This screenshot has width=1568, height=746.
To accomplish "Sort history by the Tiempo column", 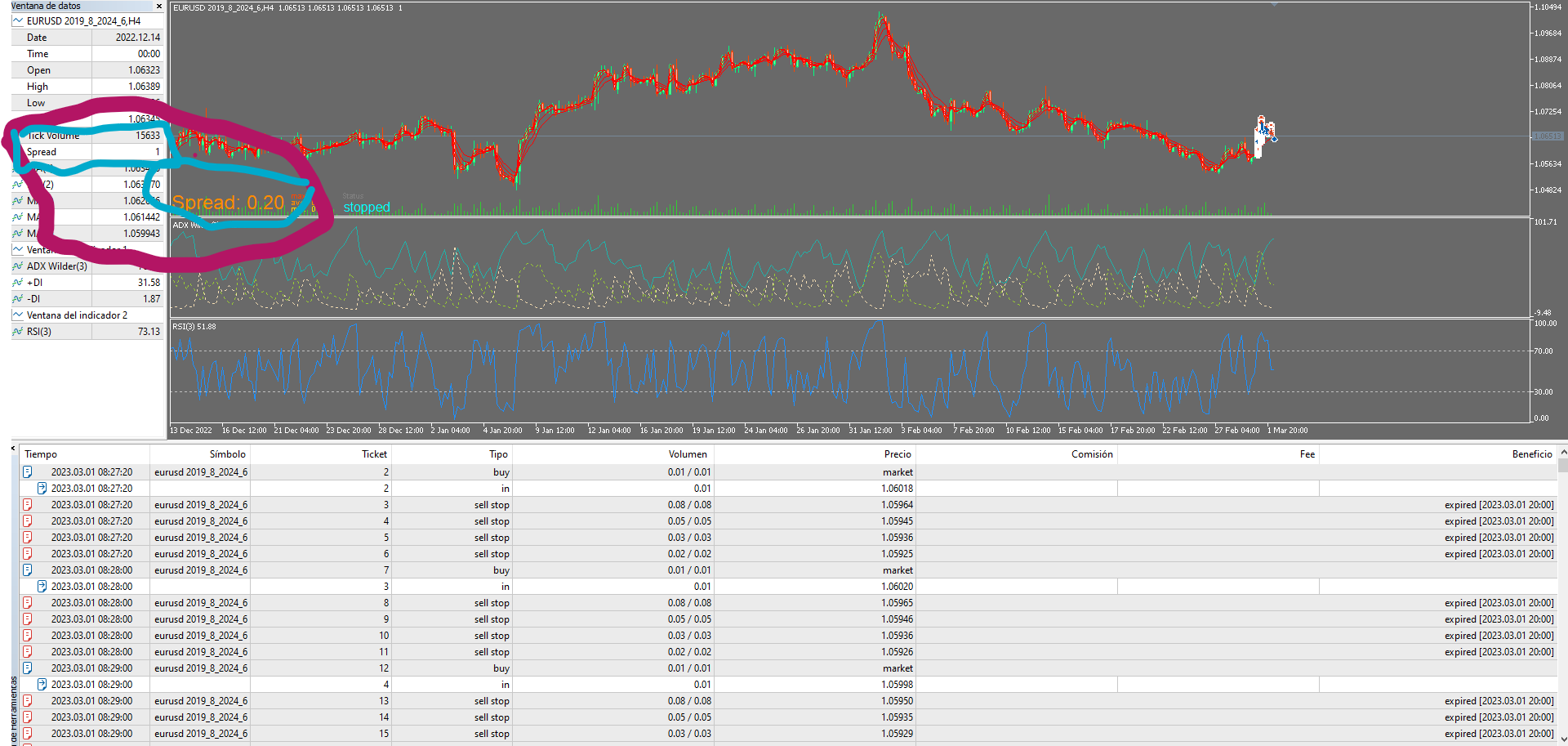I will pos(41,454).
